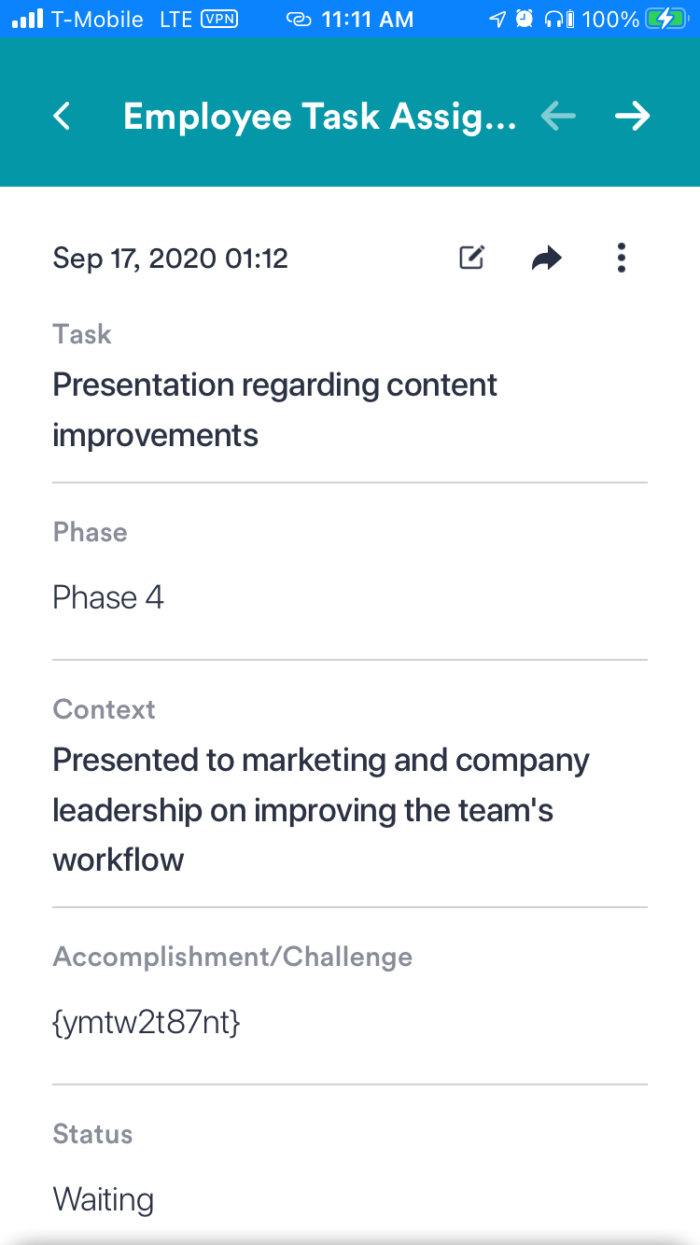This screenshot has width=700, height=1245.
Task: Open the edit submission pencil icon
Action: pos(471,258)
